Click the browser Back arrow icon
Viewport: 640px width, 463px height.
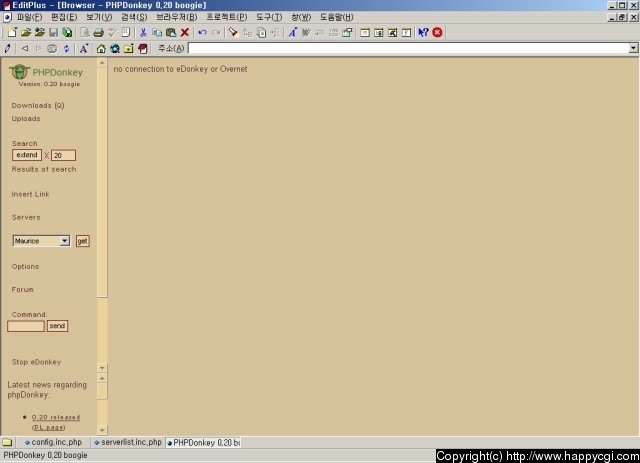(25, 49)
